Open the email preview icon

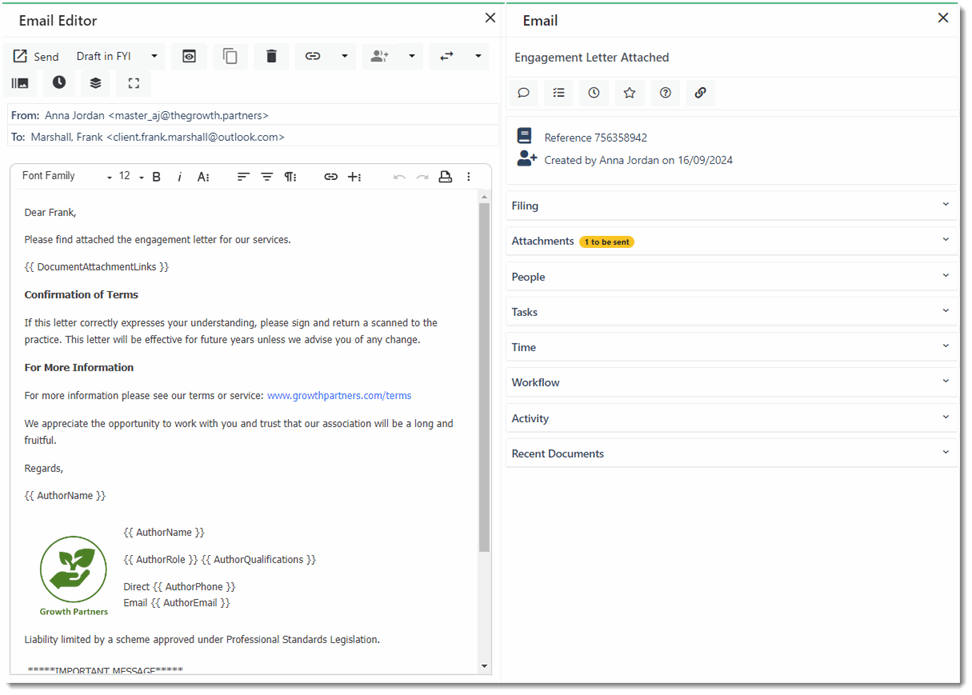click(x=188, y=56)
